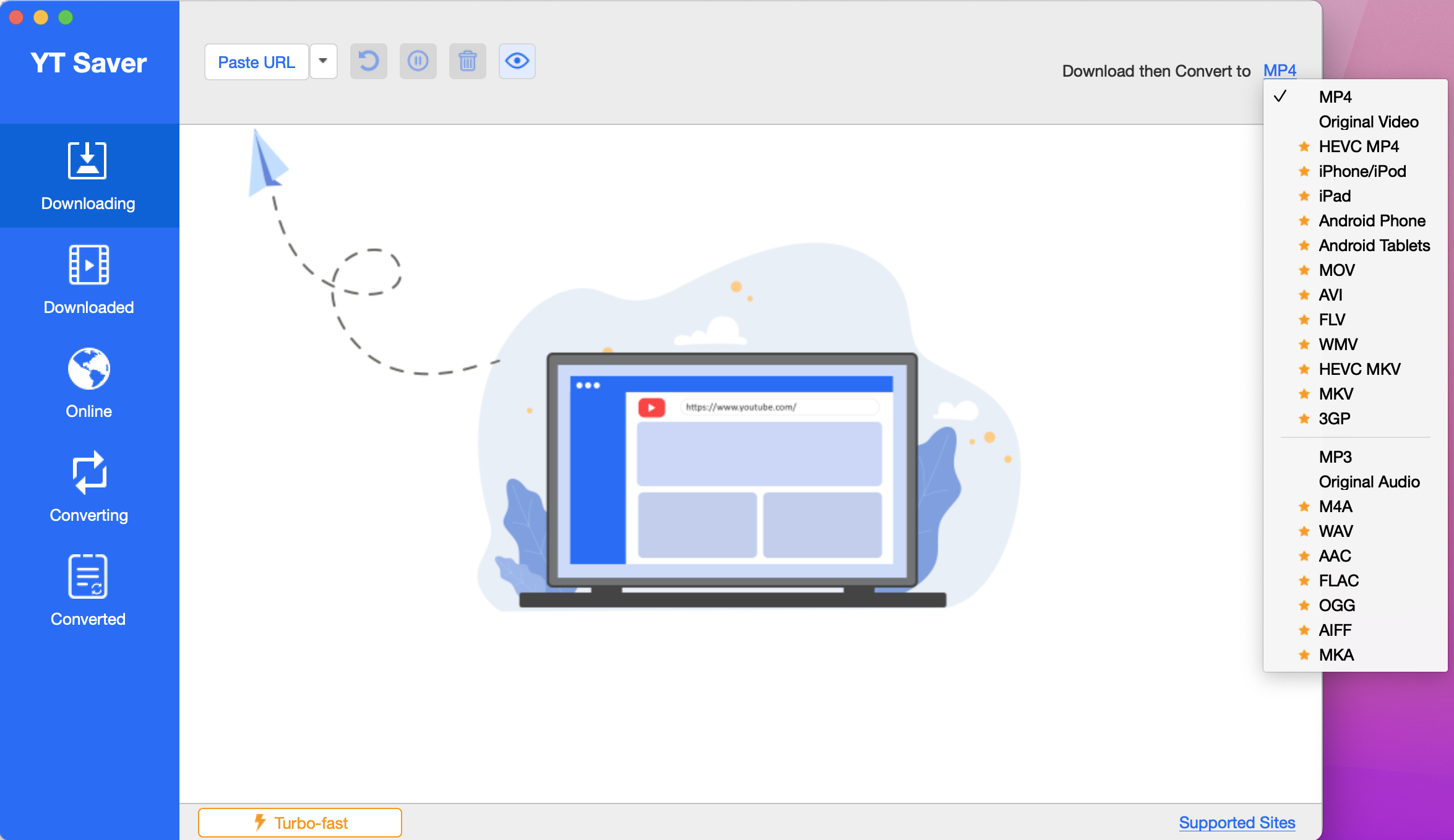This screenshot has height=840, width=1454.
Task: Click the pause toolbar icon
Action: pos(419,62)
